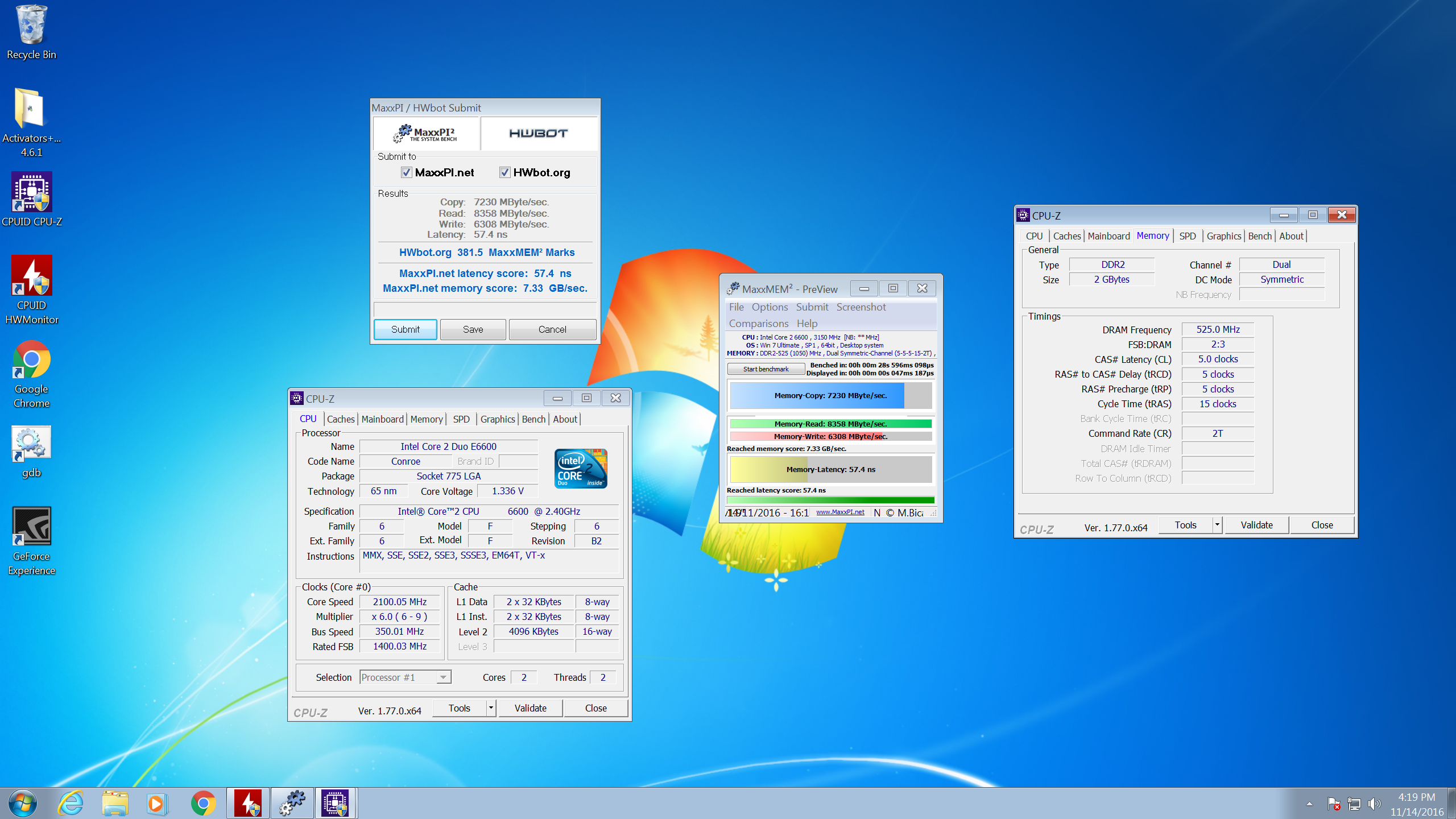Click the taskbar clock showing 4:19 PM

(x=1417, y=804)
